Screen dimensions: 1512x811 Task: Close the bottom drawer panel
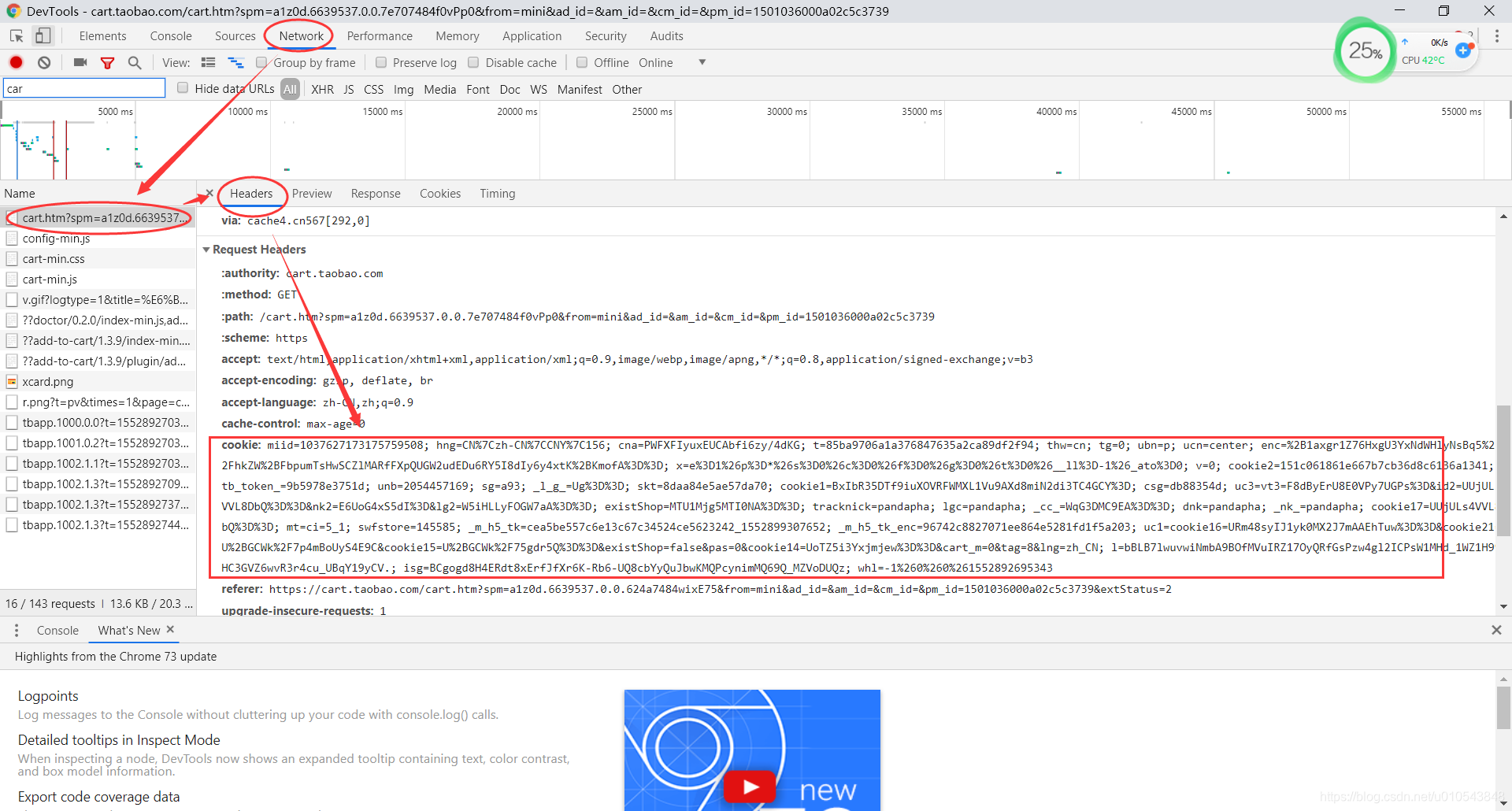click(x=1496, y=630)
